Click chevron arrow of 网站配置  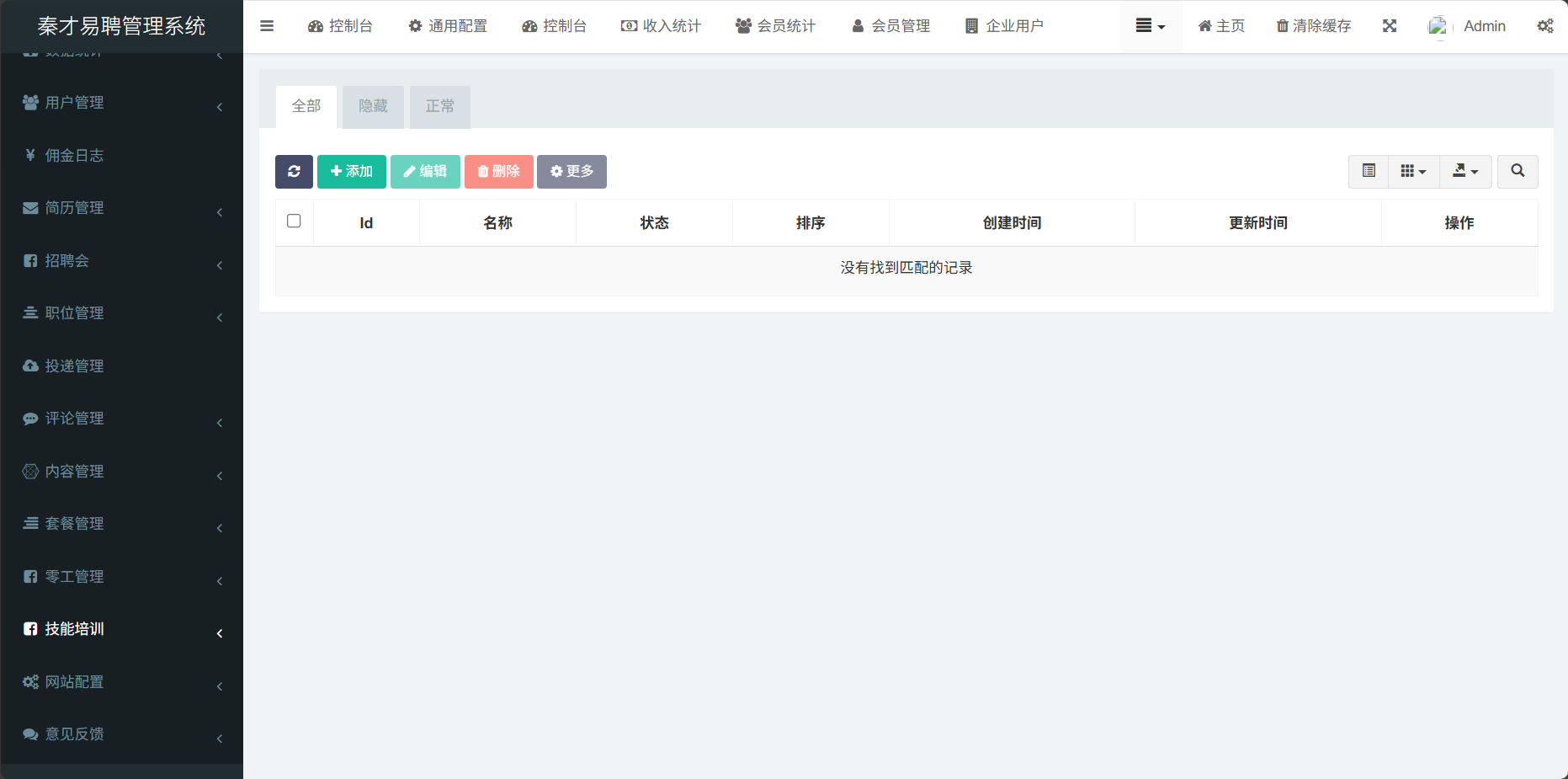click(220, 686)
